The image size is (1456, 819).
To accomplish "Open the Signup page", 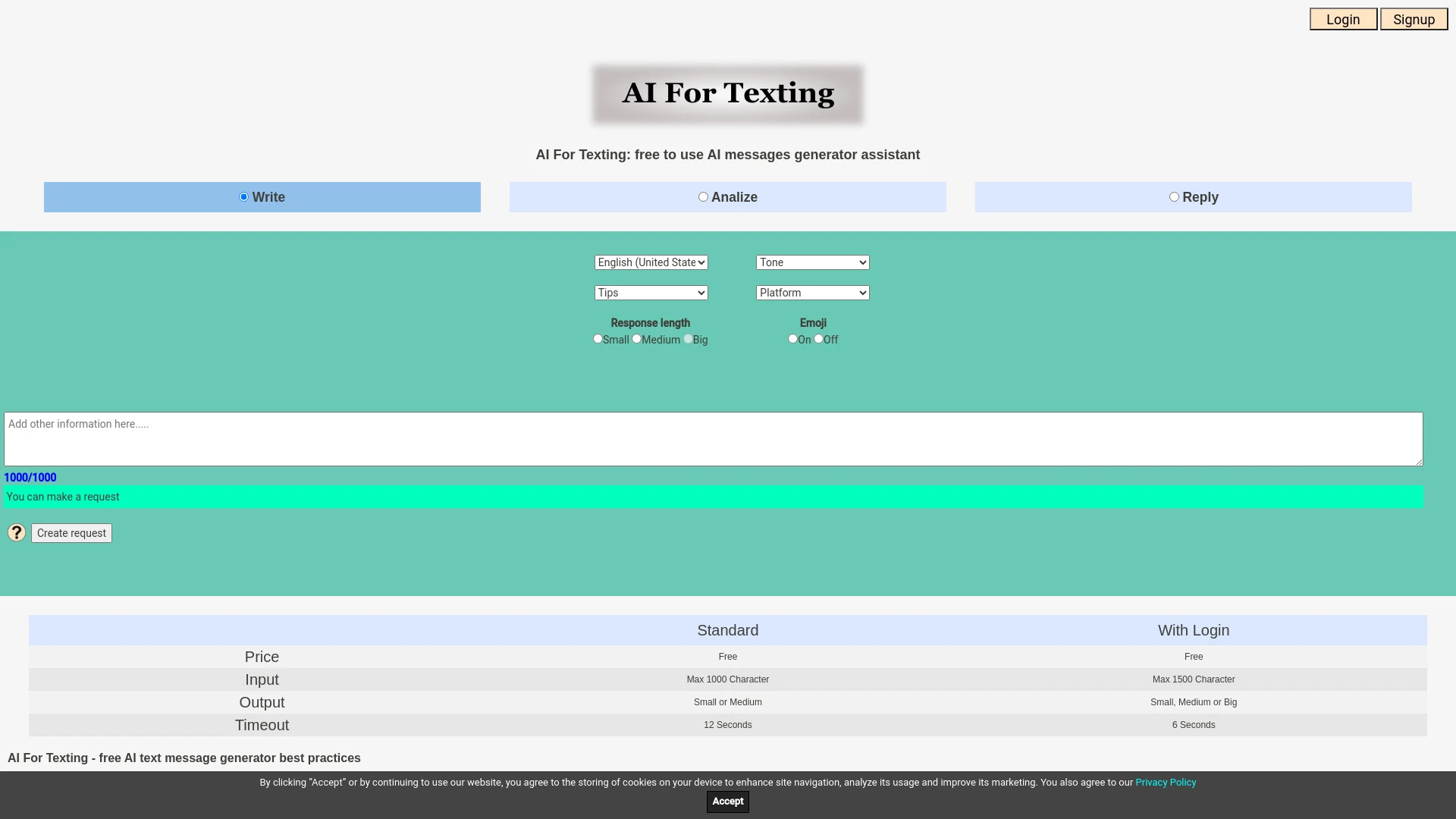I will coord(1413,19).
